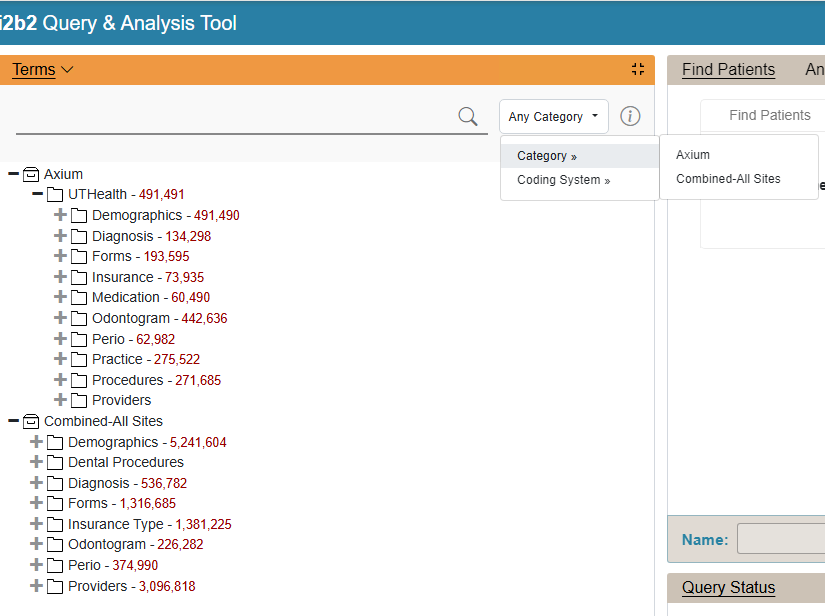Expand the Diagnosis node under UTHealth
Screen dimensions: 825x616
(60, 236)
